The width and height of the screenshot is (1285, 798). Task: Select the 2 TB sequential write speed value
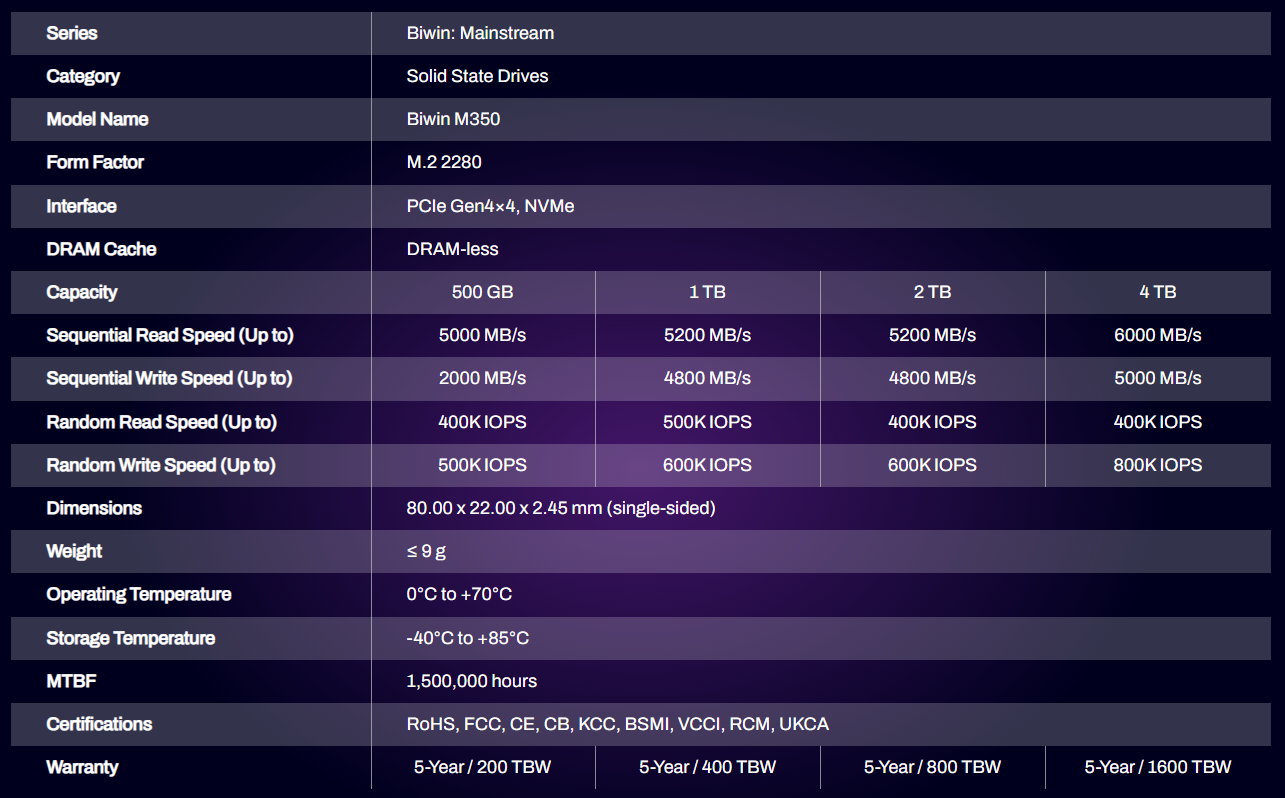(933, 378)
